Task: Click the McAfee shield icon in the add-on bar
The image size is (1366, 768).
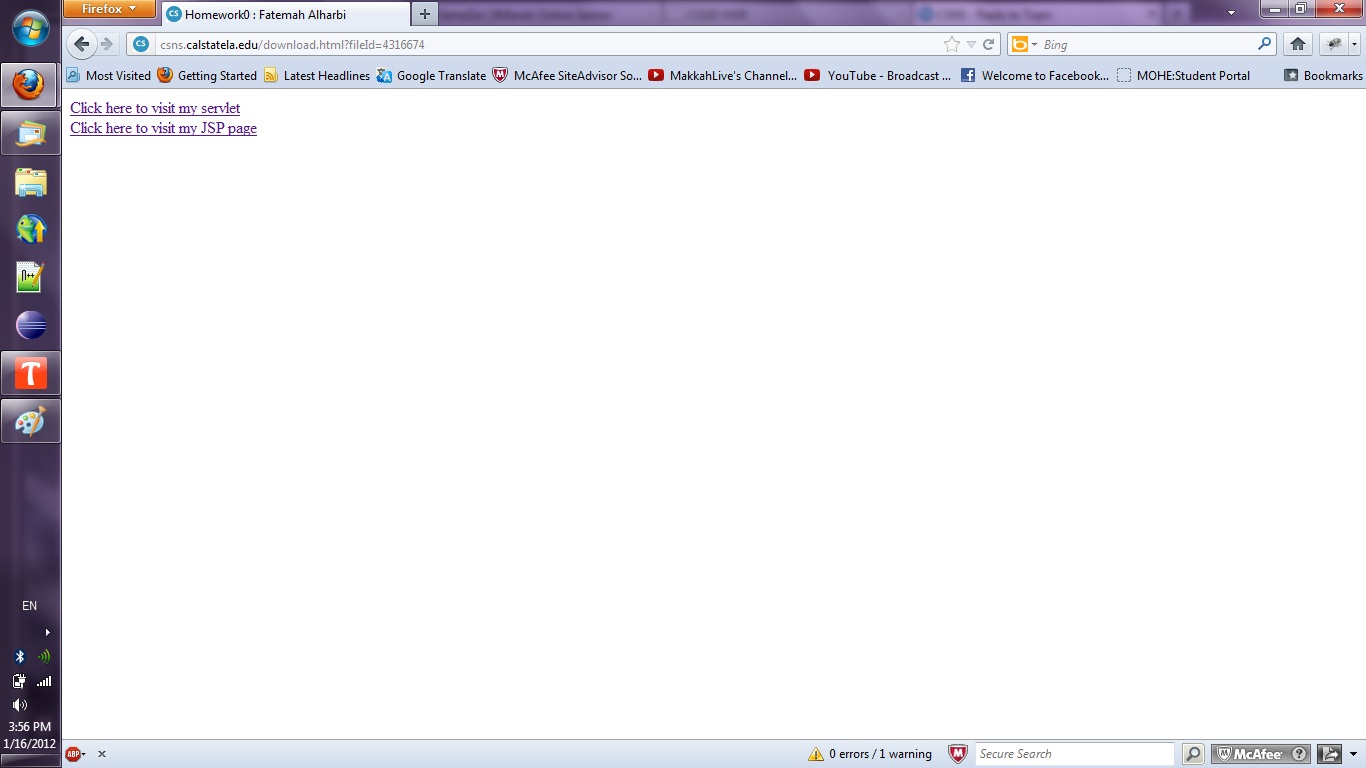Action: 957,754
